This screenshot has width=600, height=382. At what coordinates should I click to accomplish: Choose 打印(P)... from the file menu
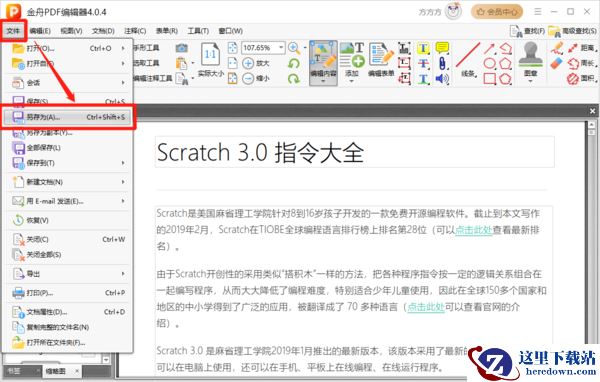(x=68, y=293)
